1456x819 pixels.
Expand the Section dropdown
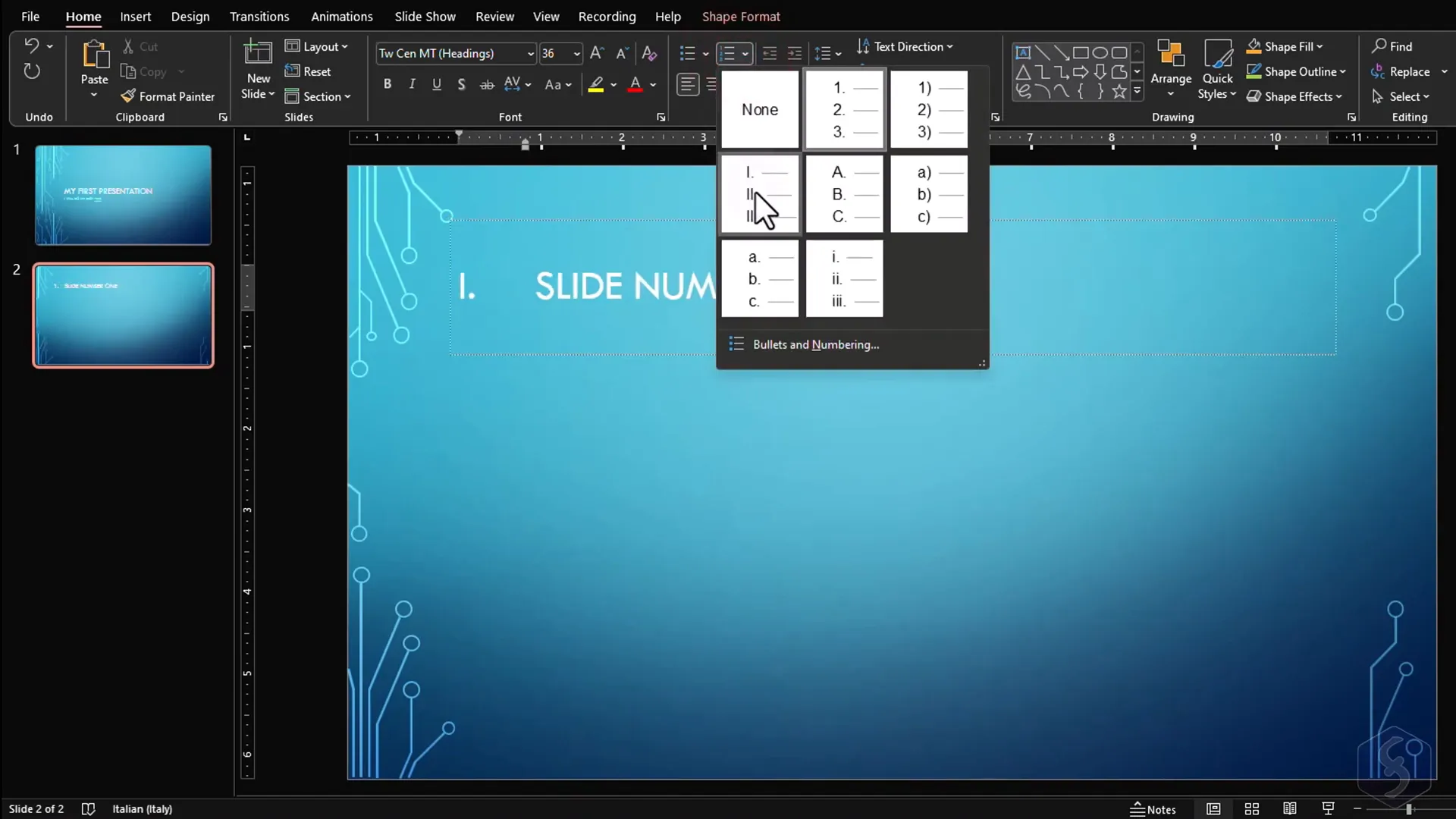[318, 96]
